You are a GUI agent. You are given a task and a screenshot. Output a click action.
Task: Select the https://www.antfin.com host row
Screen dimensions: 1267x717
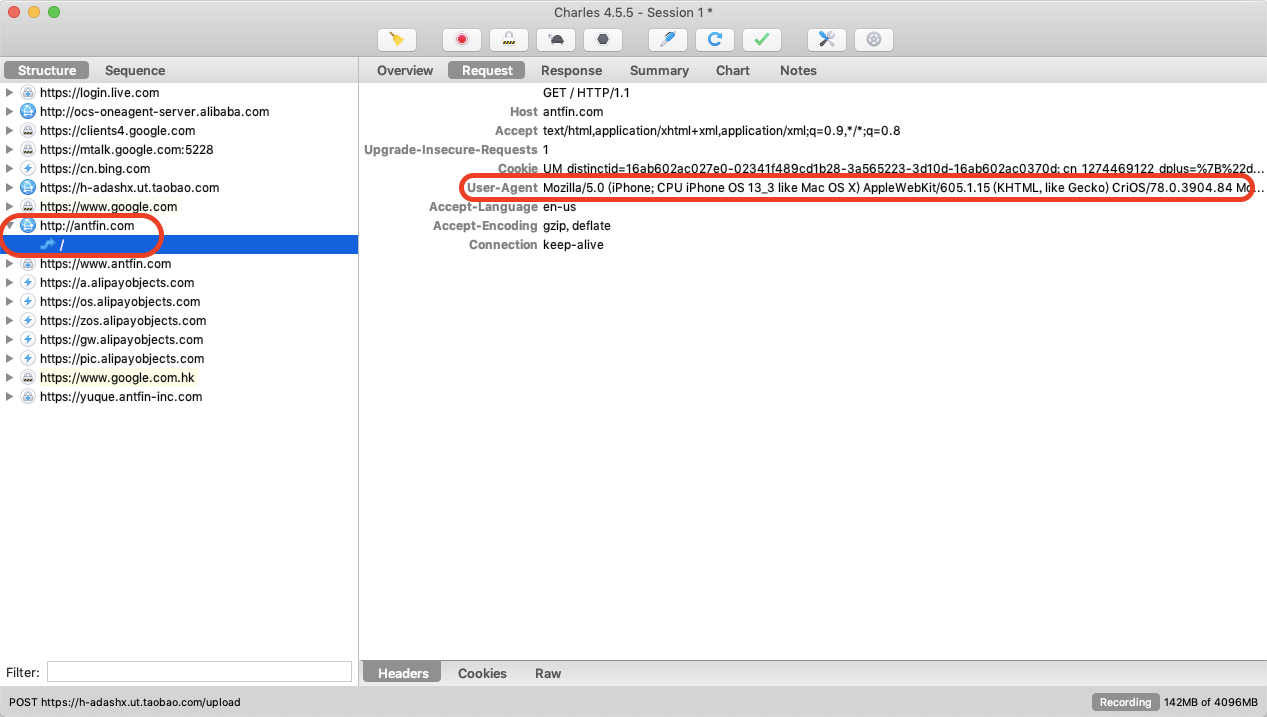179,264
